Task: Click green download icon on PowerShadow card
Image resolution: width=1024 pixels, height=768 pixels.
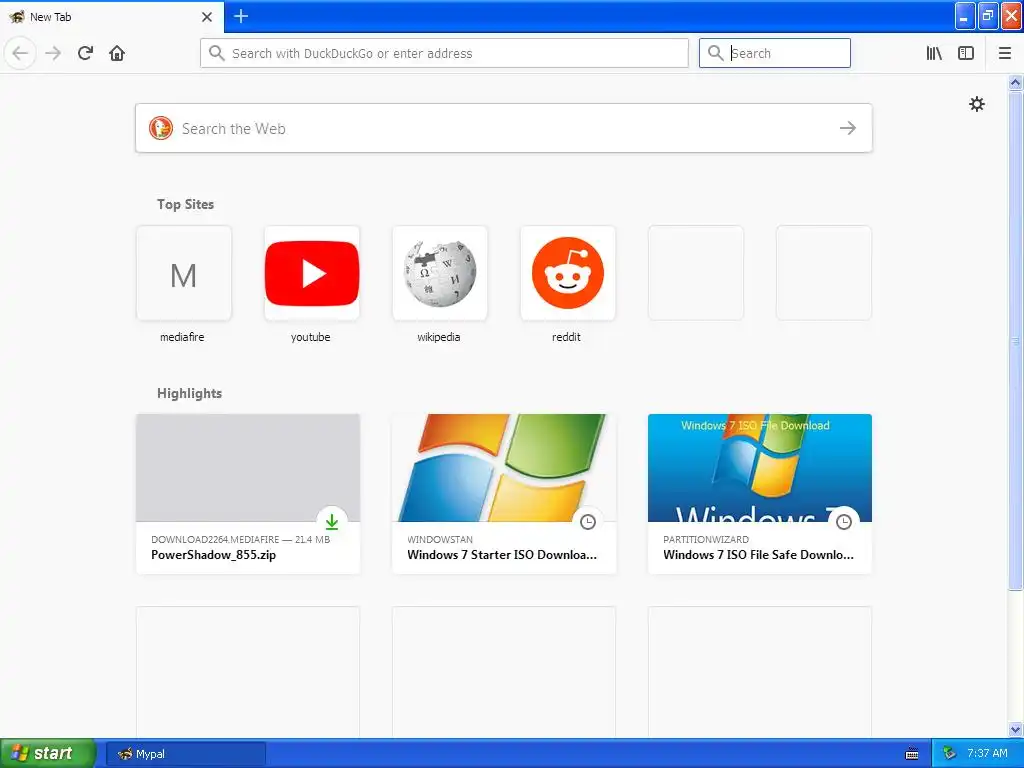Action: coord(332,521)
